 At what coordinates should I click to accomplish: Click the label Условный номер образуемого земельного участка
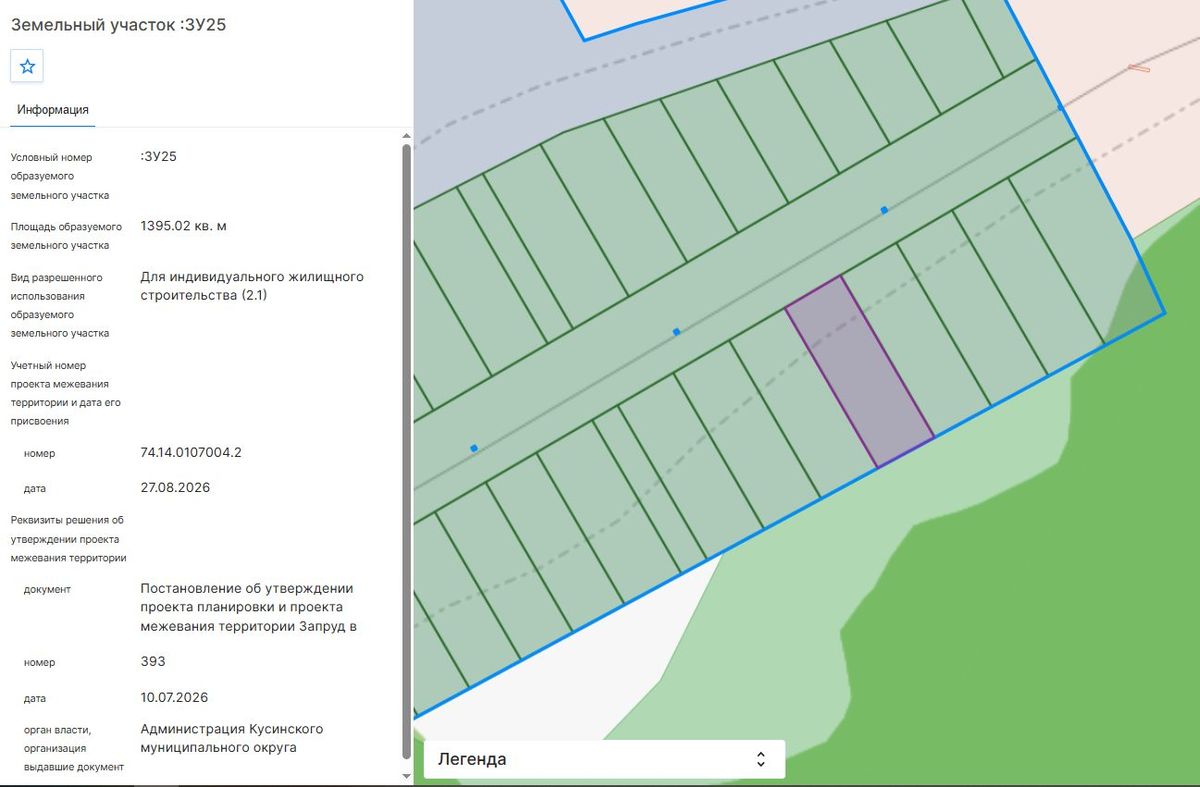(60, 176)
